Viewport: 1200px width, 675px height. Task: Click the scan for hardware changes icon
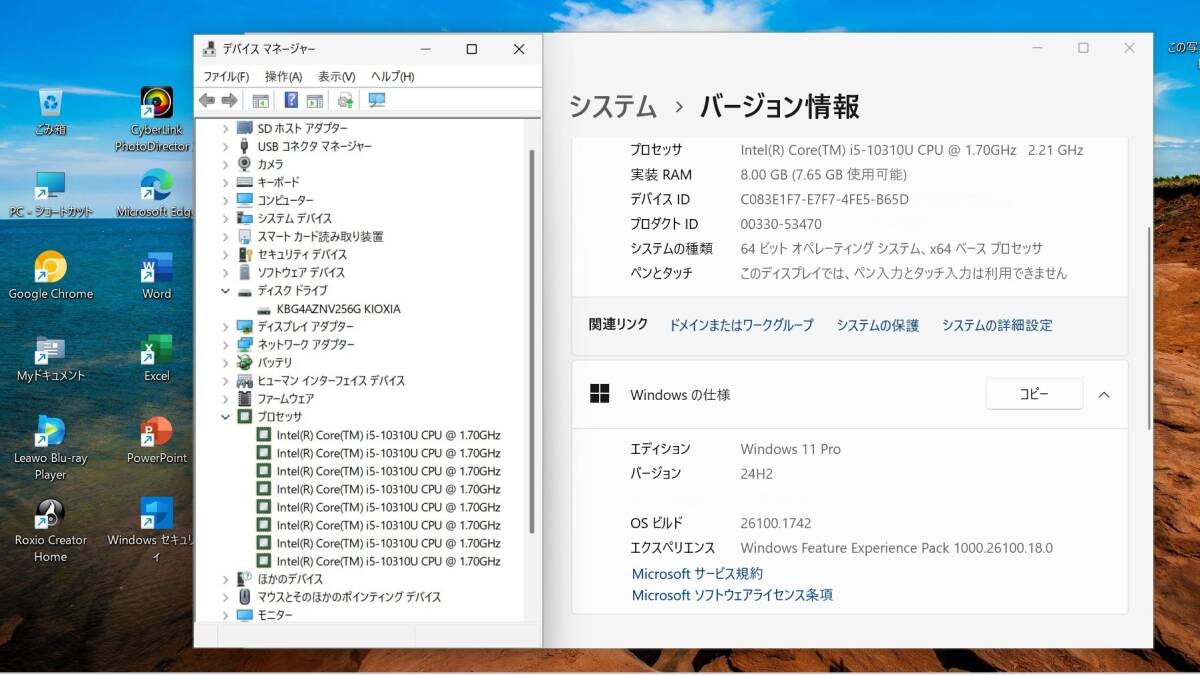(x=377, y=100)
